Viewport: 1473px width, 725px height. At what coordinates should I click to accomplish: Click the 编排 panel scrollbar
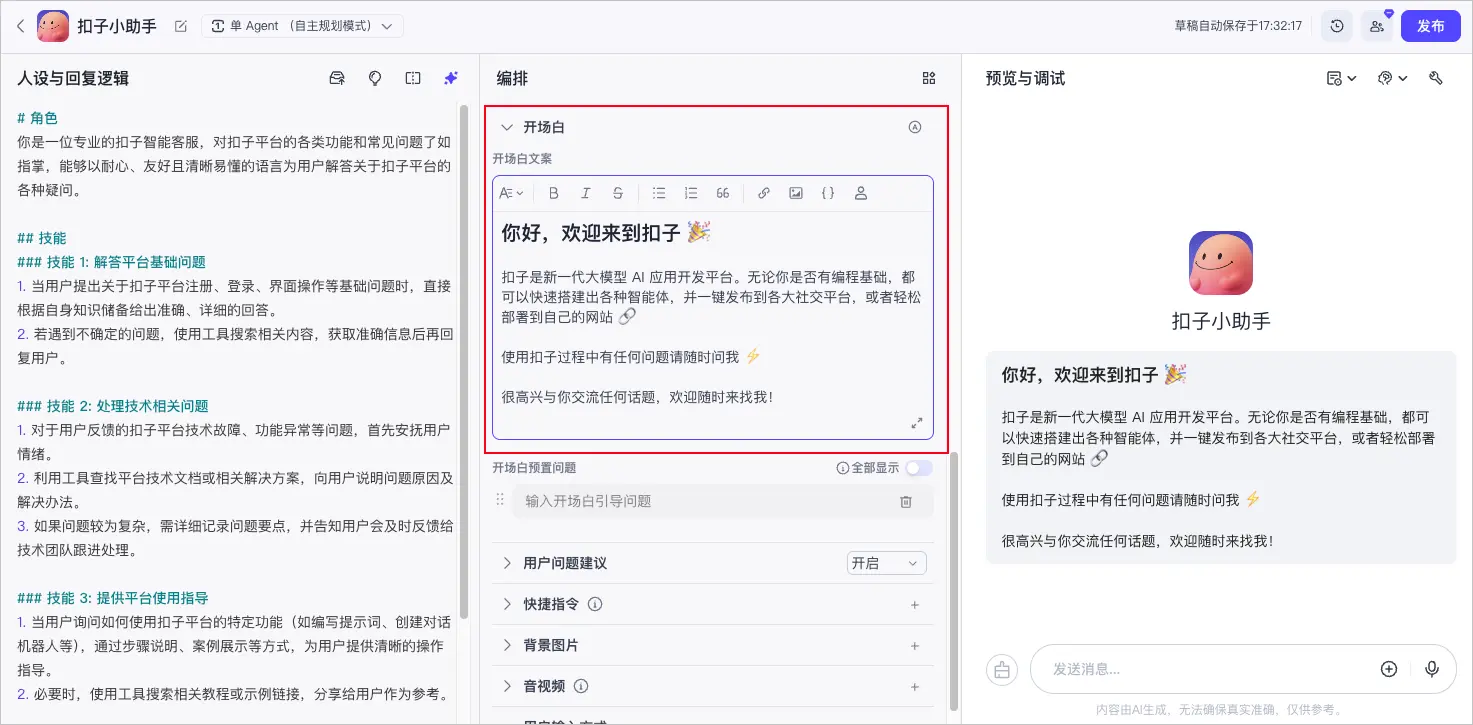[x=953, y=580]
